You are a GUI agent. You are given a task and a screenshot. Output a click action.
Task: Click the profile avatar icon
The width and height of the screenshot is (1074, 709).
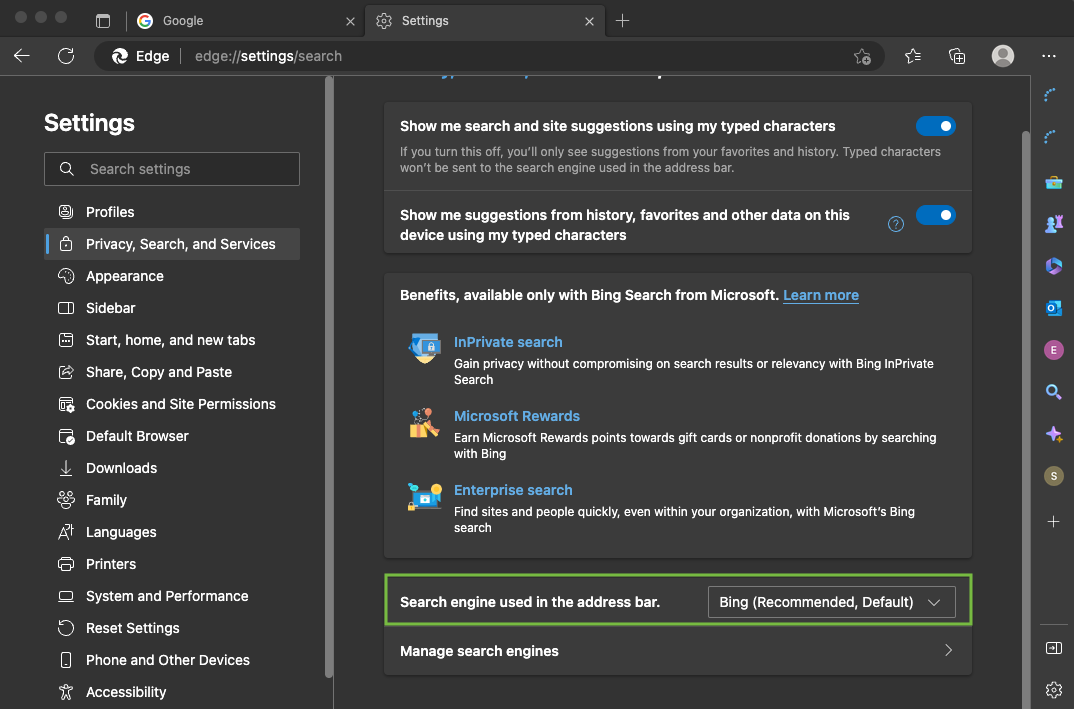pyautogui.click(x=1002, y=56)
